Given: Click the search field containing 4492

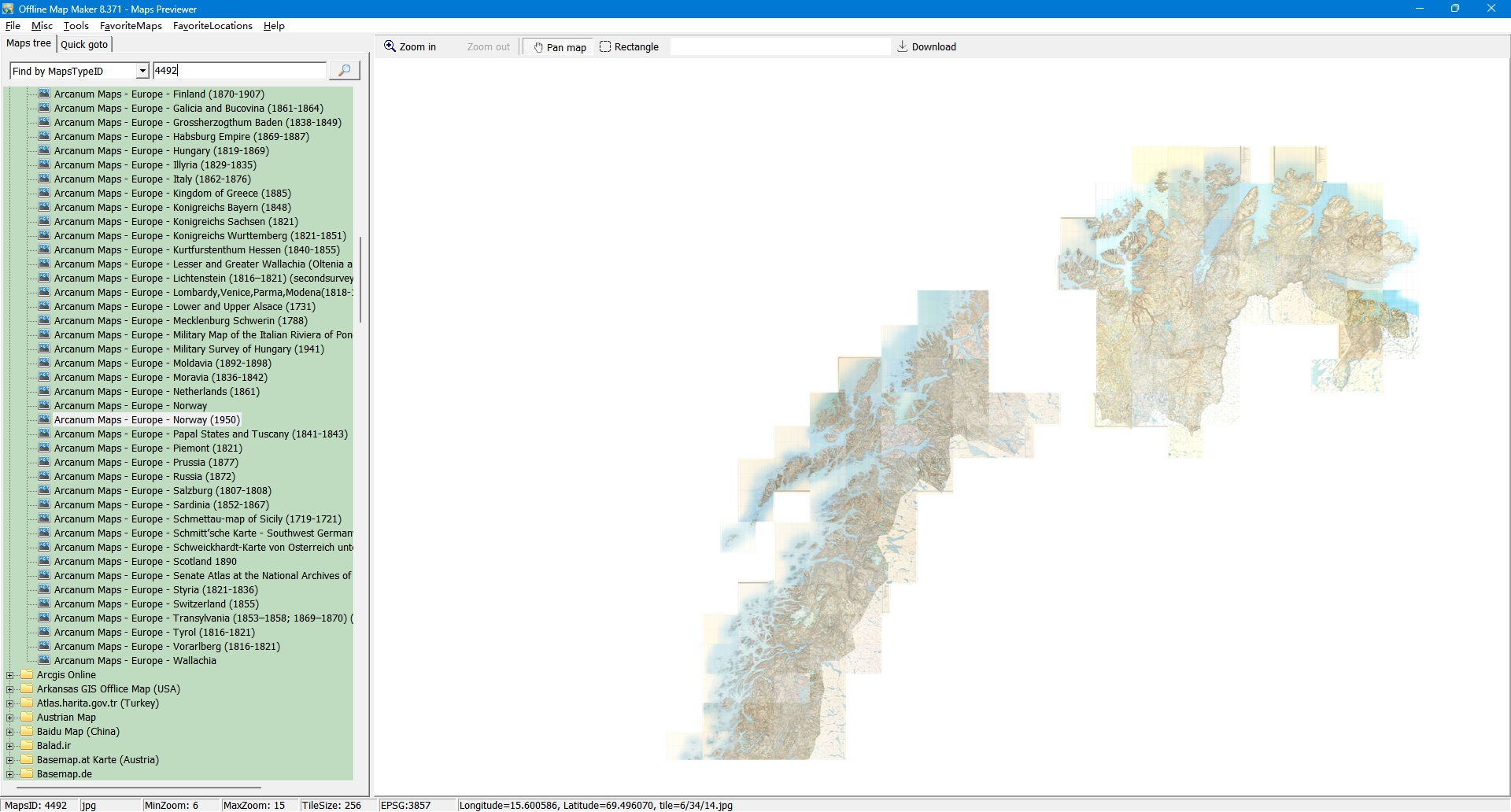Looking at the screenshot, I should coord(238,71).
